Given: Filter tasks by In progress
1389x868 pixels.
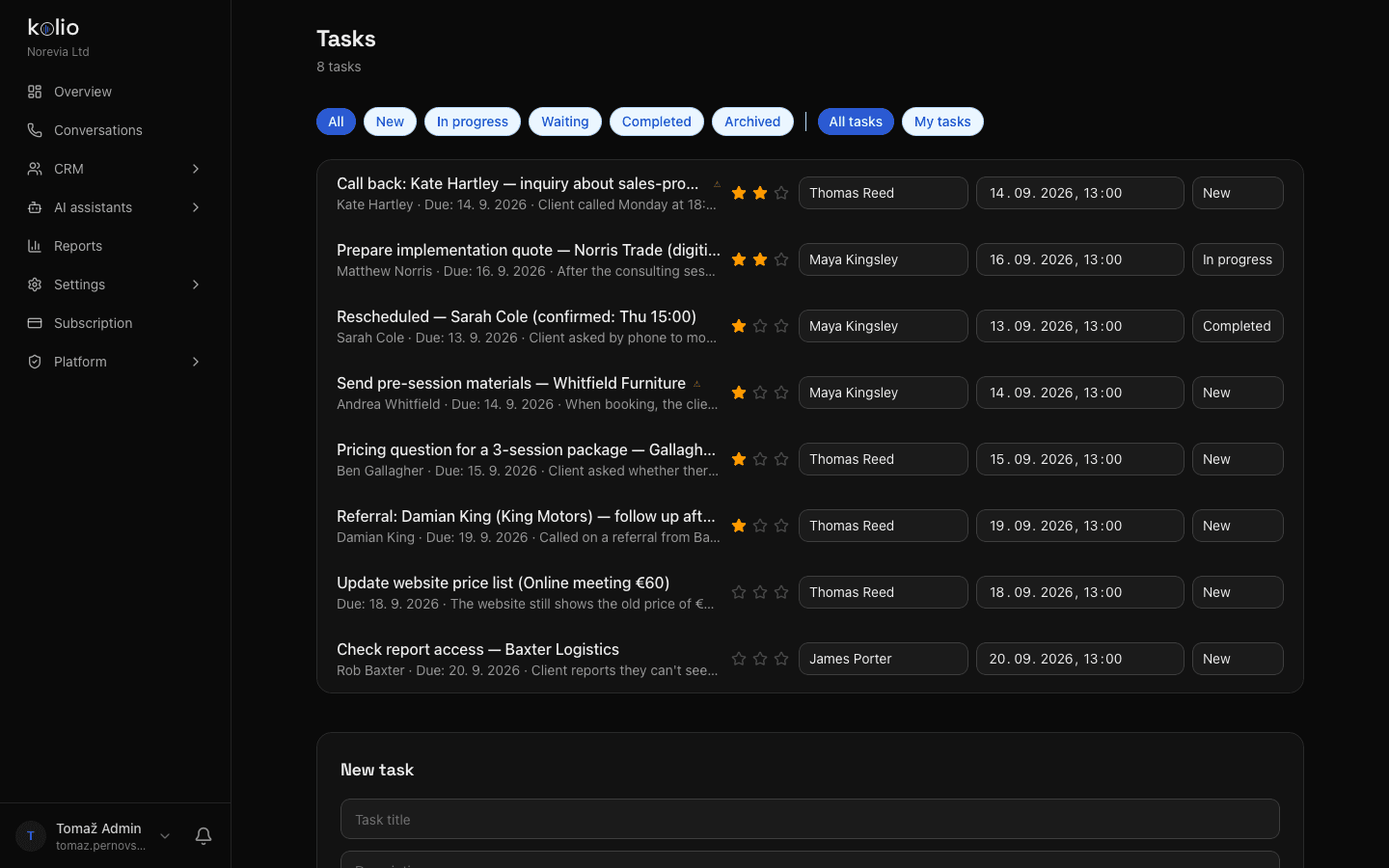Looking at the screenshot, I should pyautogui.click(x=473, y=122).
